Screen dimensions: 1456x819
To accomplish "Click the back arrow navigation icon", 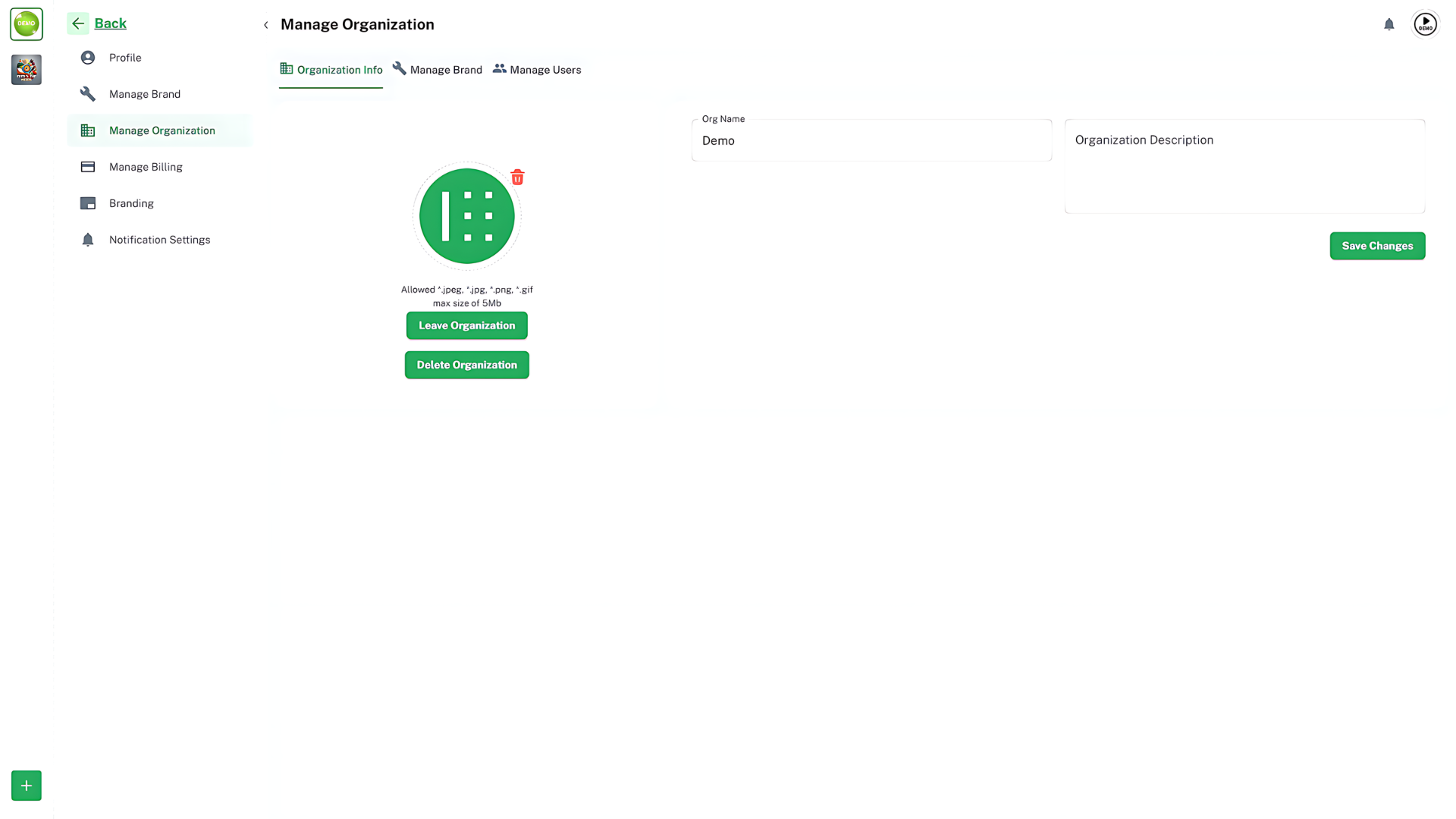I will [79, 23].
